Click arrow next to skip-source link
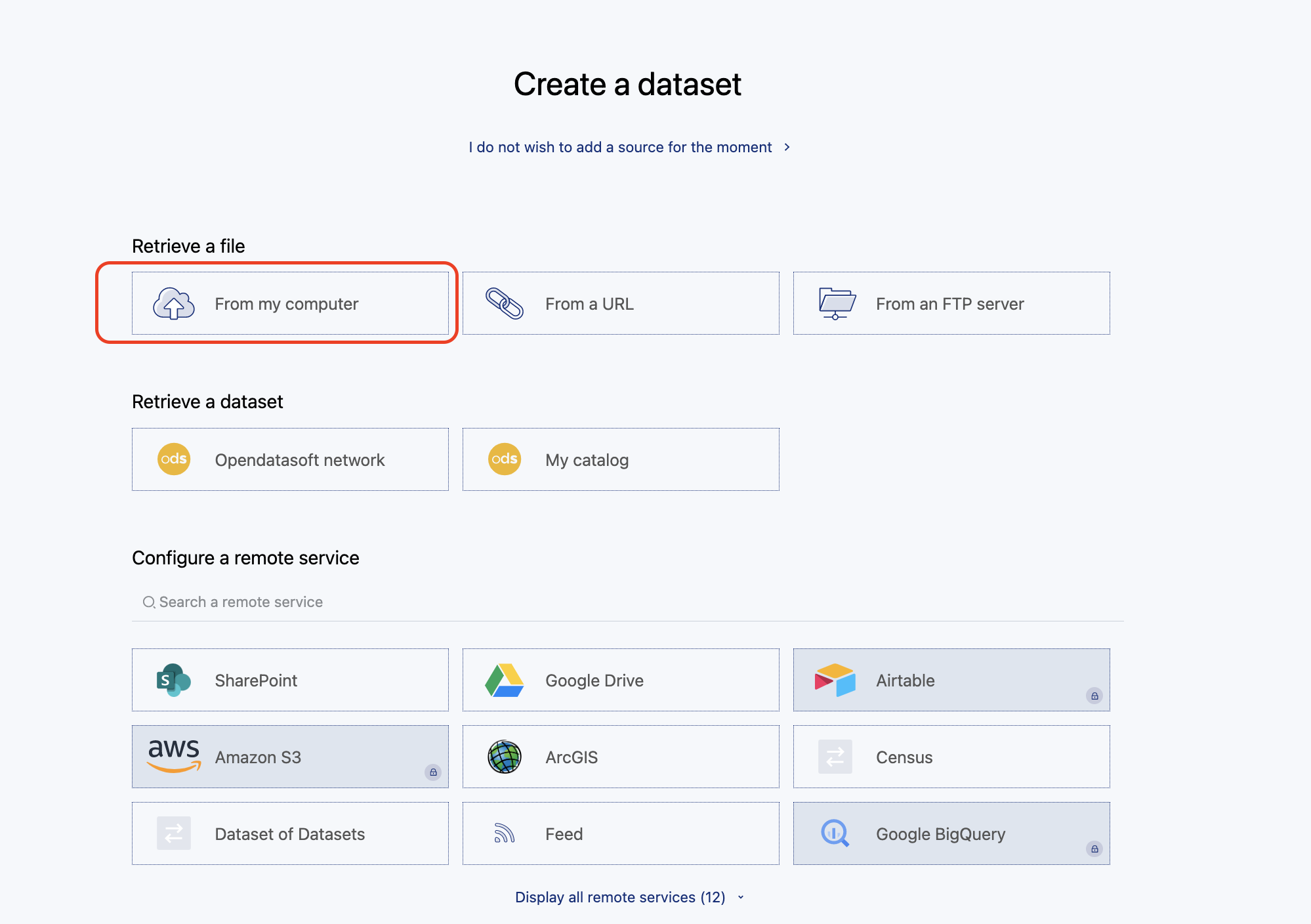The image size is (1311, 924). coord(787,147)
